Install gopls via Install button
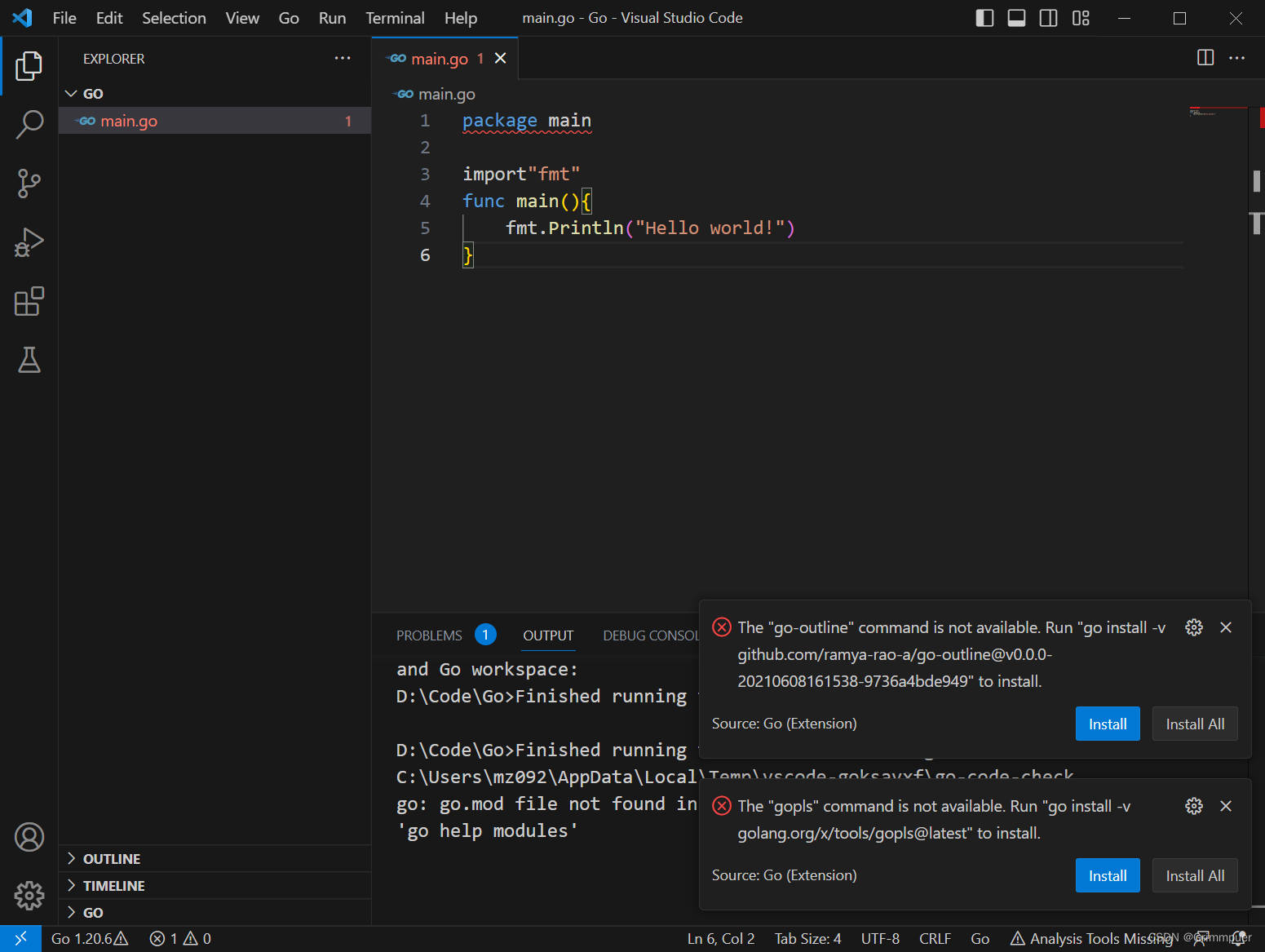Image resolution: width=1265 pixels, height=952 pixels. [x=1108, y=875]
